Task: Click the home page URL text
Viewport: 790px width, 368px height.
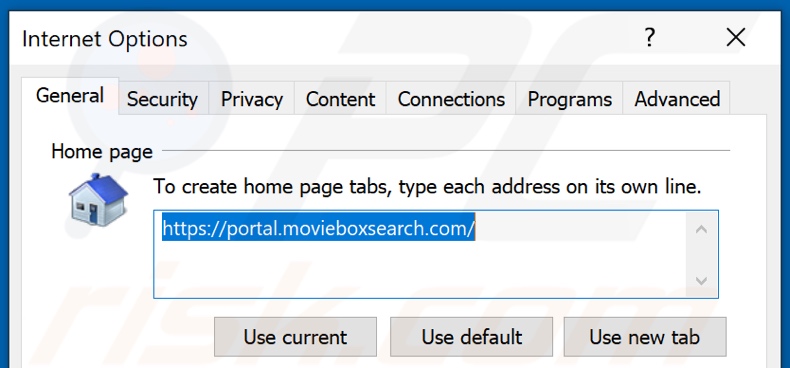Action: click(318, 229)
